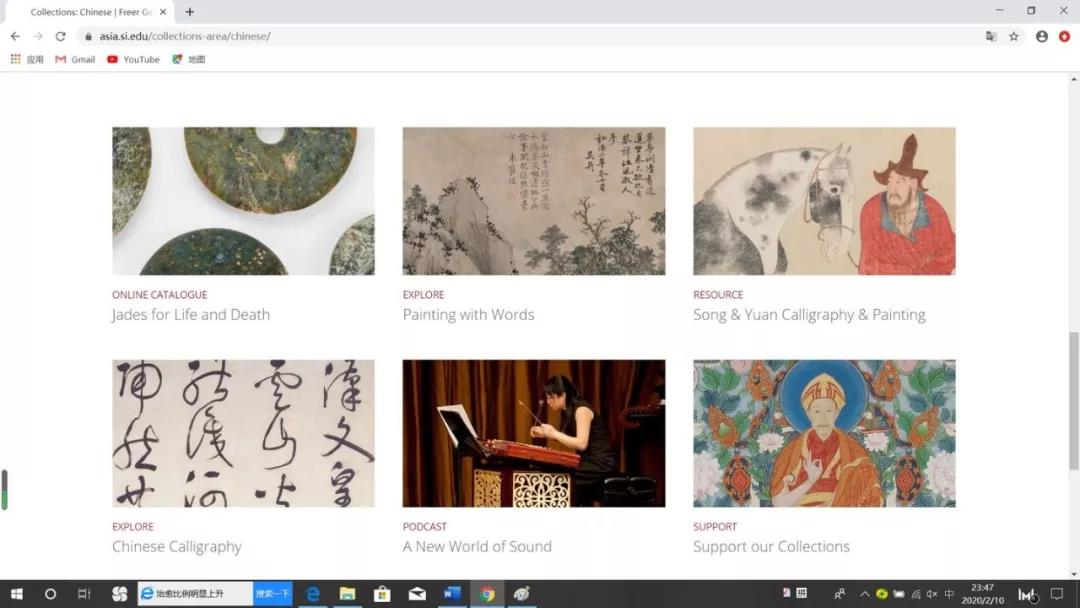Click the Song & Yuan Calligraphy & Painting link
Image resolution: width=1080 pixels, height=608 pixels.
[809, 314]
